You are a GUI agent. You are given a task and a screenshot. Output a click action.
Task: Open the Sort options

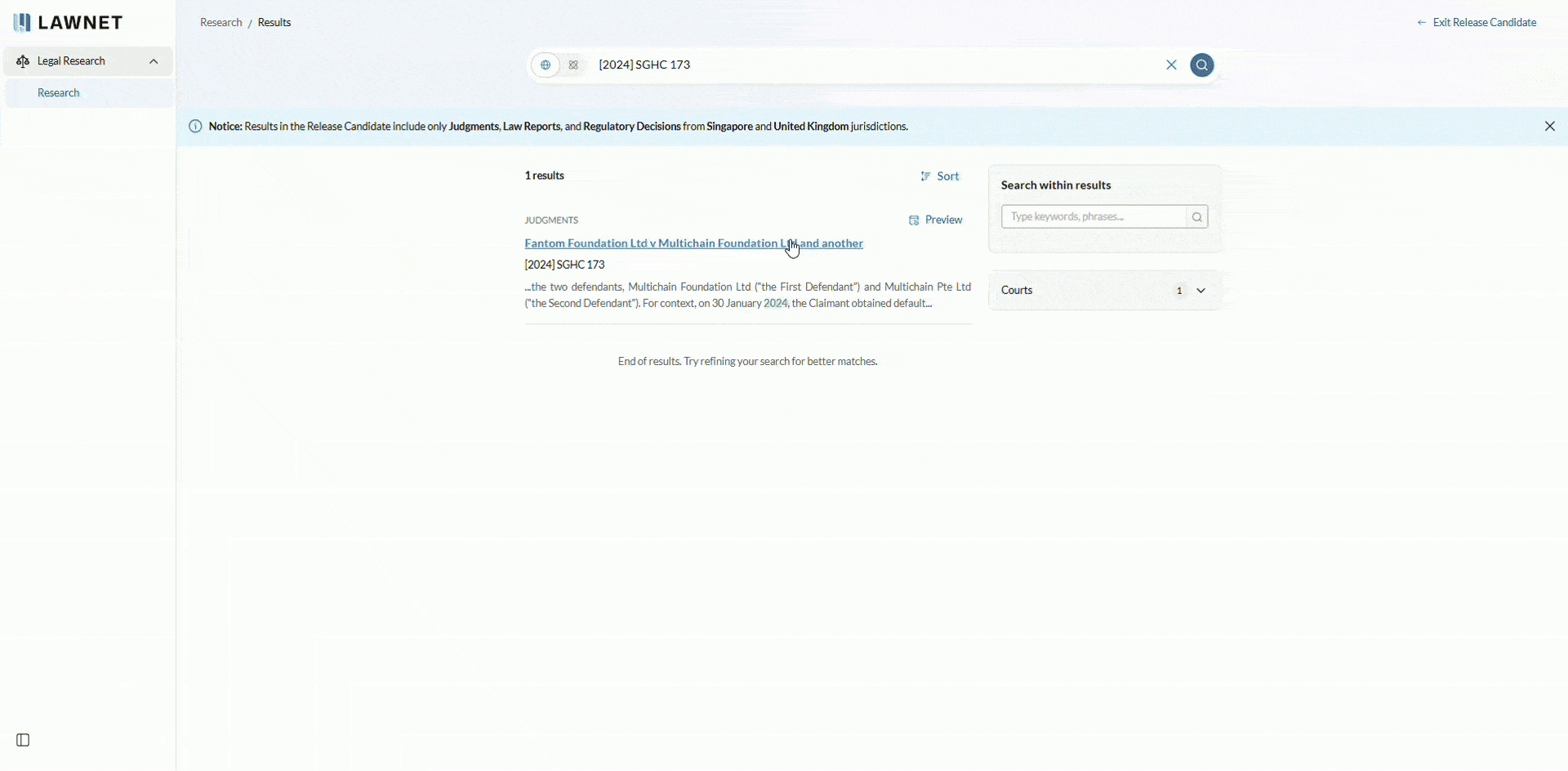tap(941, 177)
